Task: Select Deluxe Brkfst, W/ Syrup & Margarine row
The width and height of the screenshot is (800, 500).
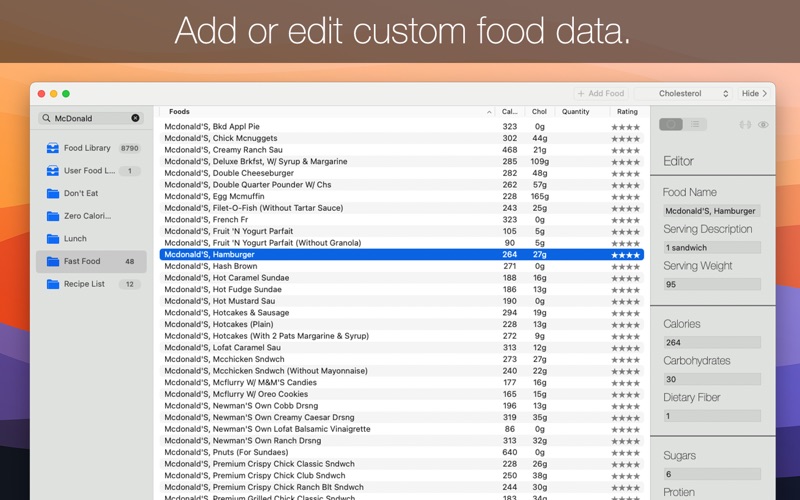Action: (x=402, y=161)
